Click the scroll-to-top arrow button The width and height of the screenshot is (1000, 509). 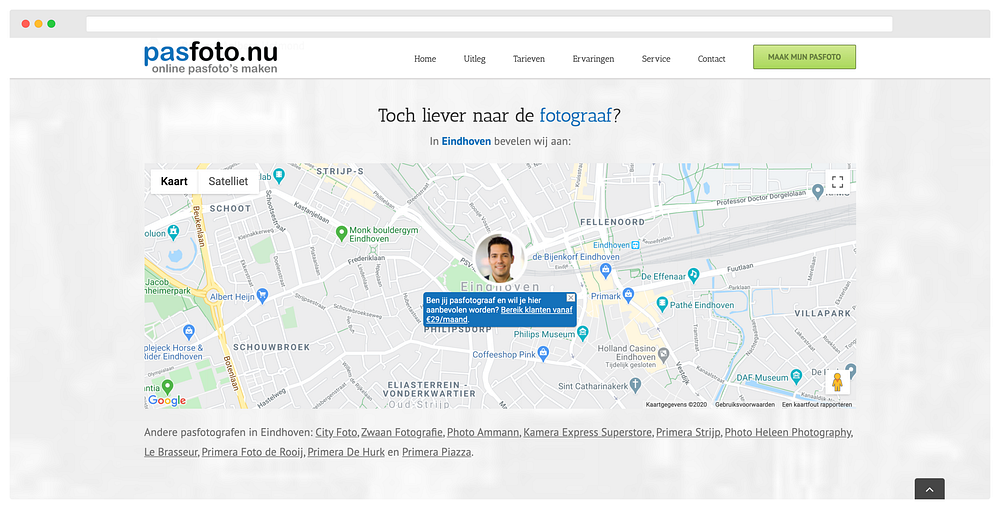929,489
